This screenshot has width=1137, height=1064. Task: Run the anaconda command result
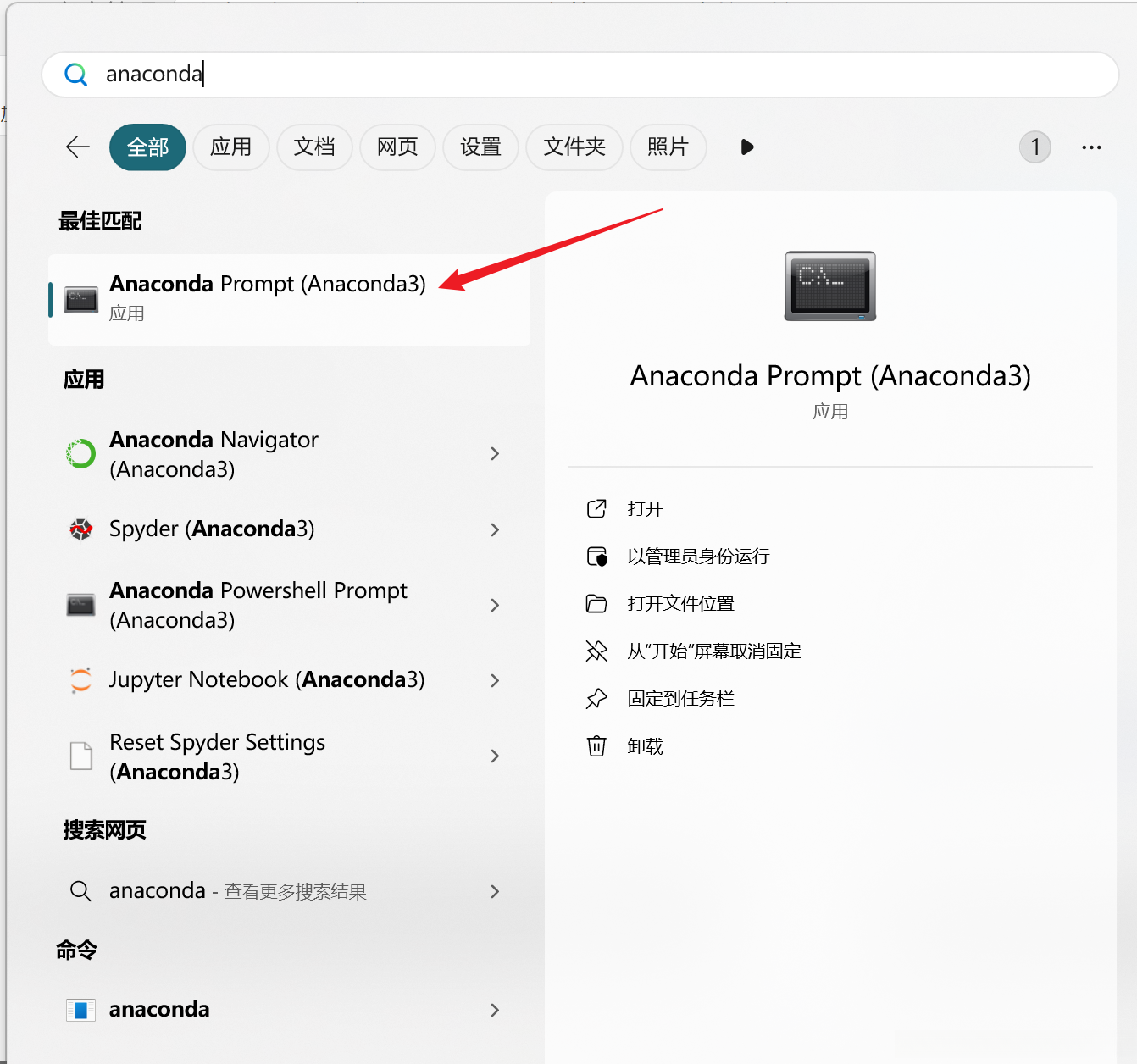pos(289,1010)
